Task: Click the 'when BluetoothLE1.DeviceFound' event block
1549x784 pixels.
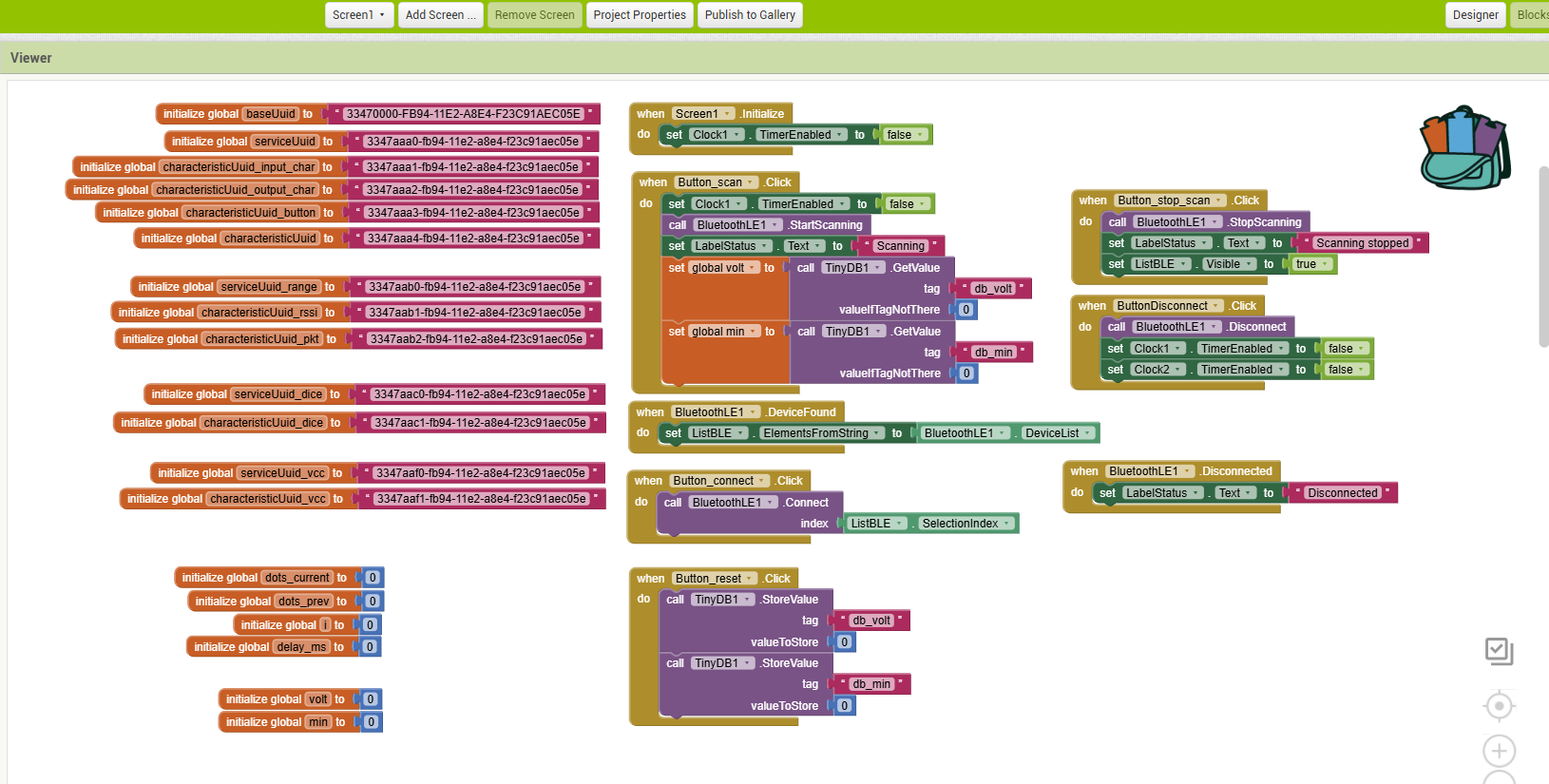Action: point(736,412)
